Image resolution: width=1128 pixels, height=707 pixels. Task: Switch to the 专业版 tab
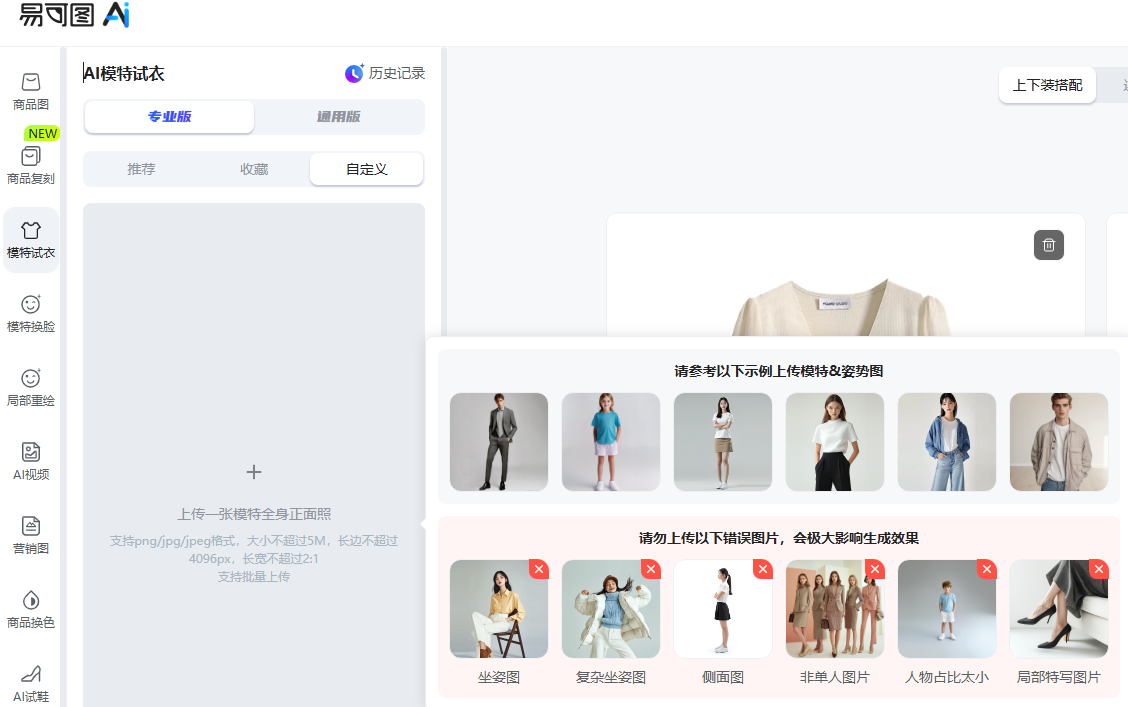(x=169, y=117)
